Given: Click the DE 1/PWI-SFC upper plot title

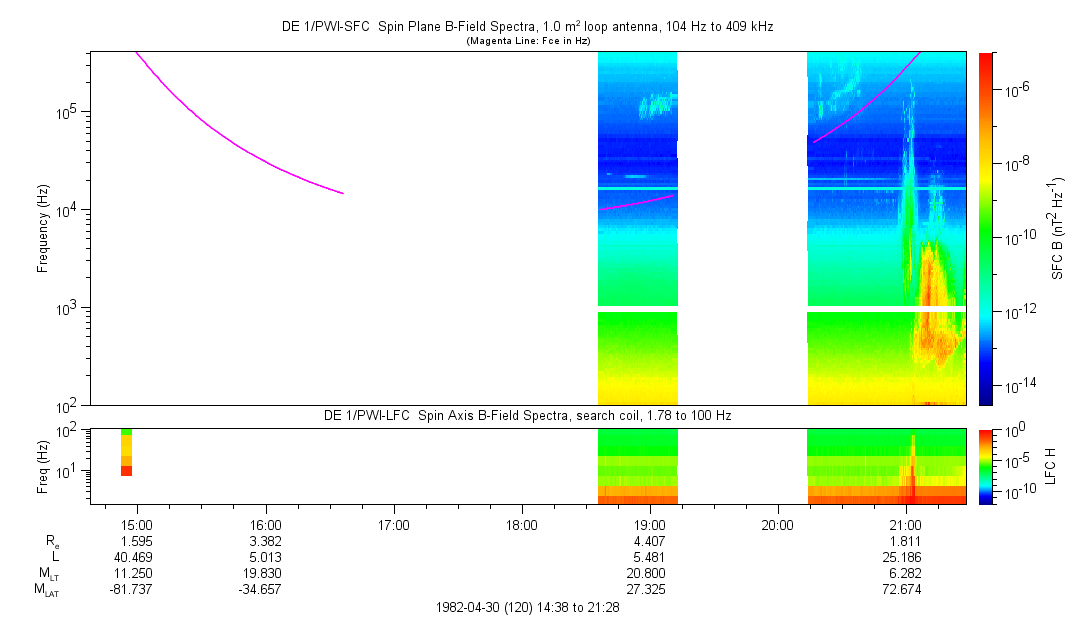Looking at the screenshot, I should 527,27.
